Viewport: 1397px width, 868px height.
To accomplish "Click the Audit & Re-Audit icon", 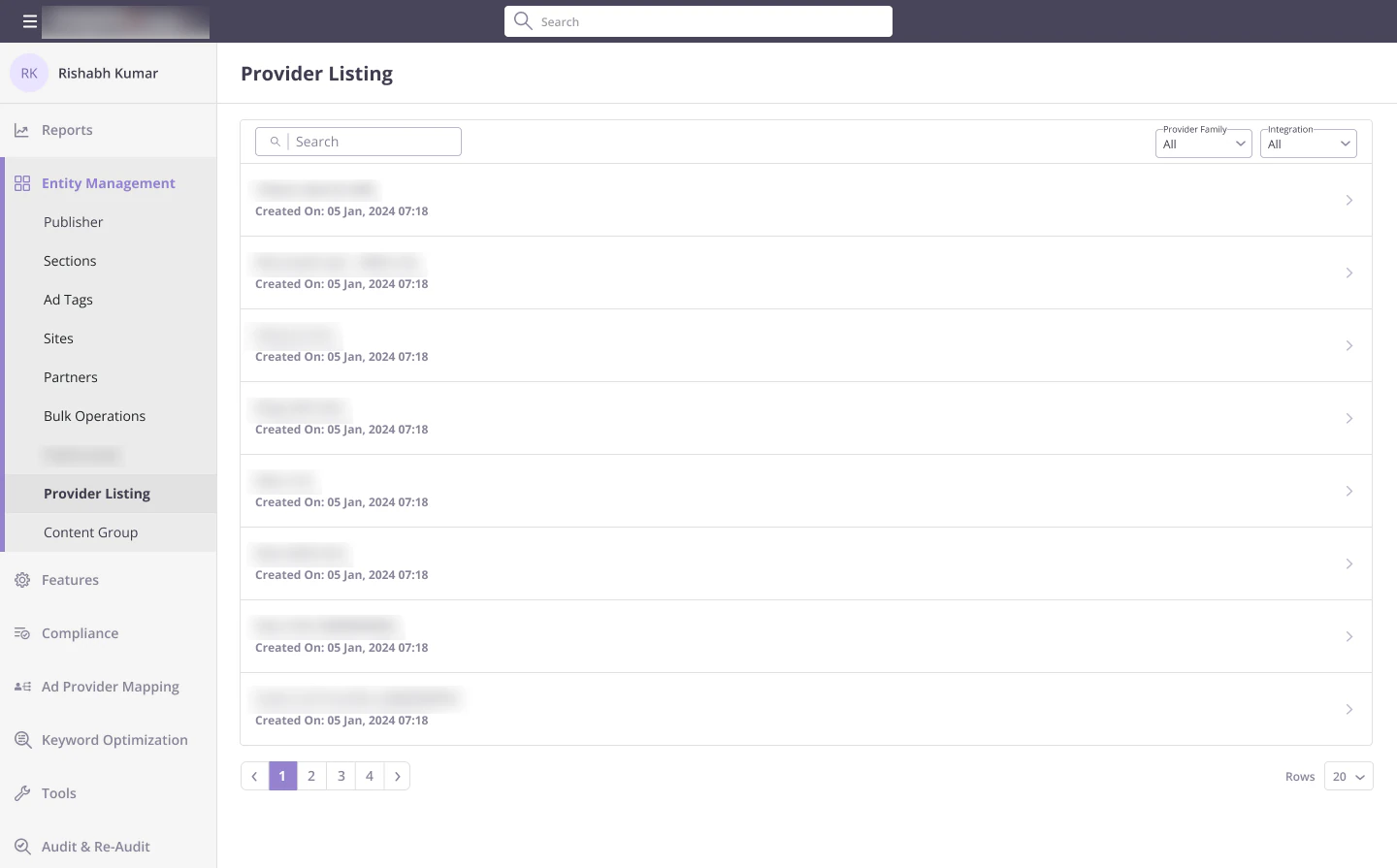I will [x=22, y=847].
